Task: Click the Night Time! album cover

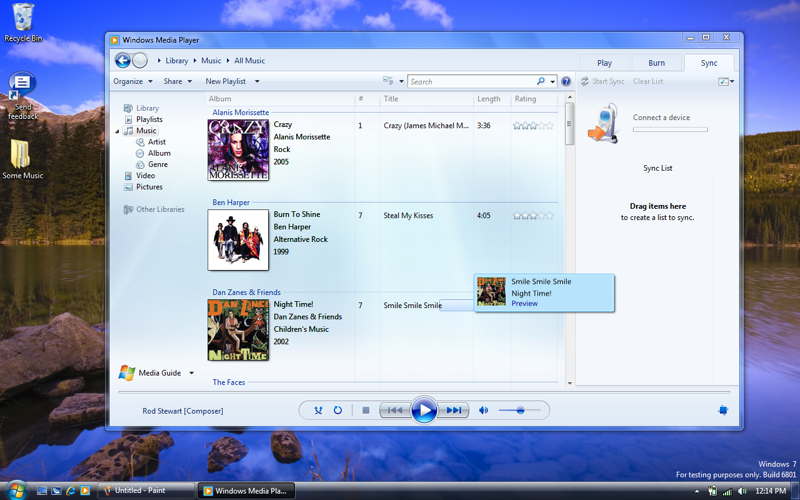Action: tap(238, 330)
